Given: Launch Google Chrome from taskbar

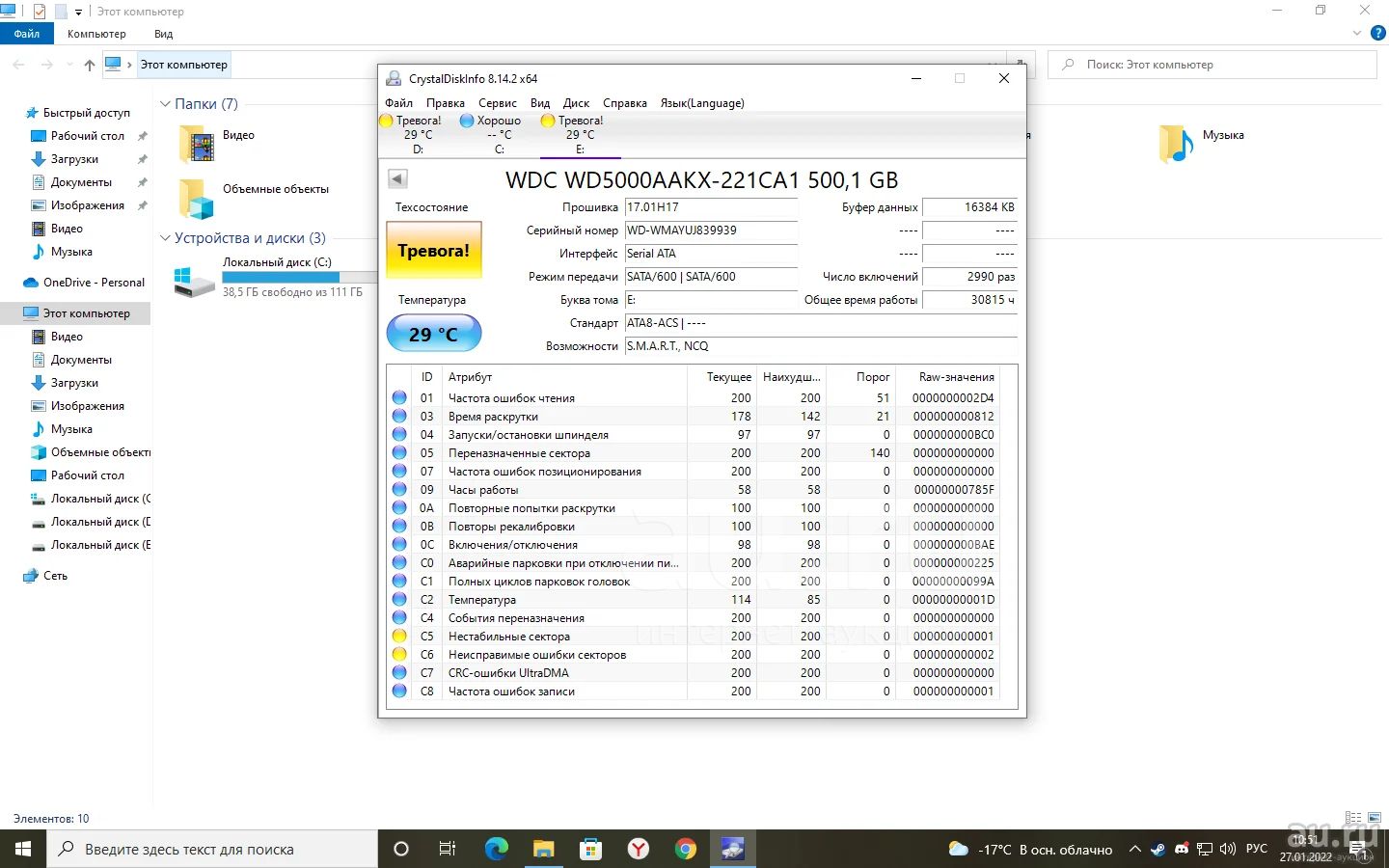Looking at the screenshot, I should click(686, 849).
